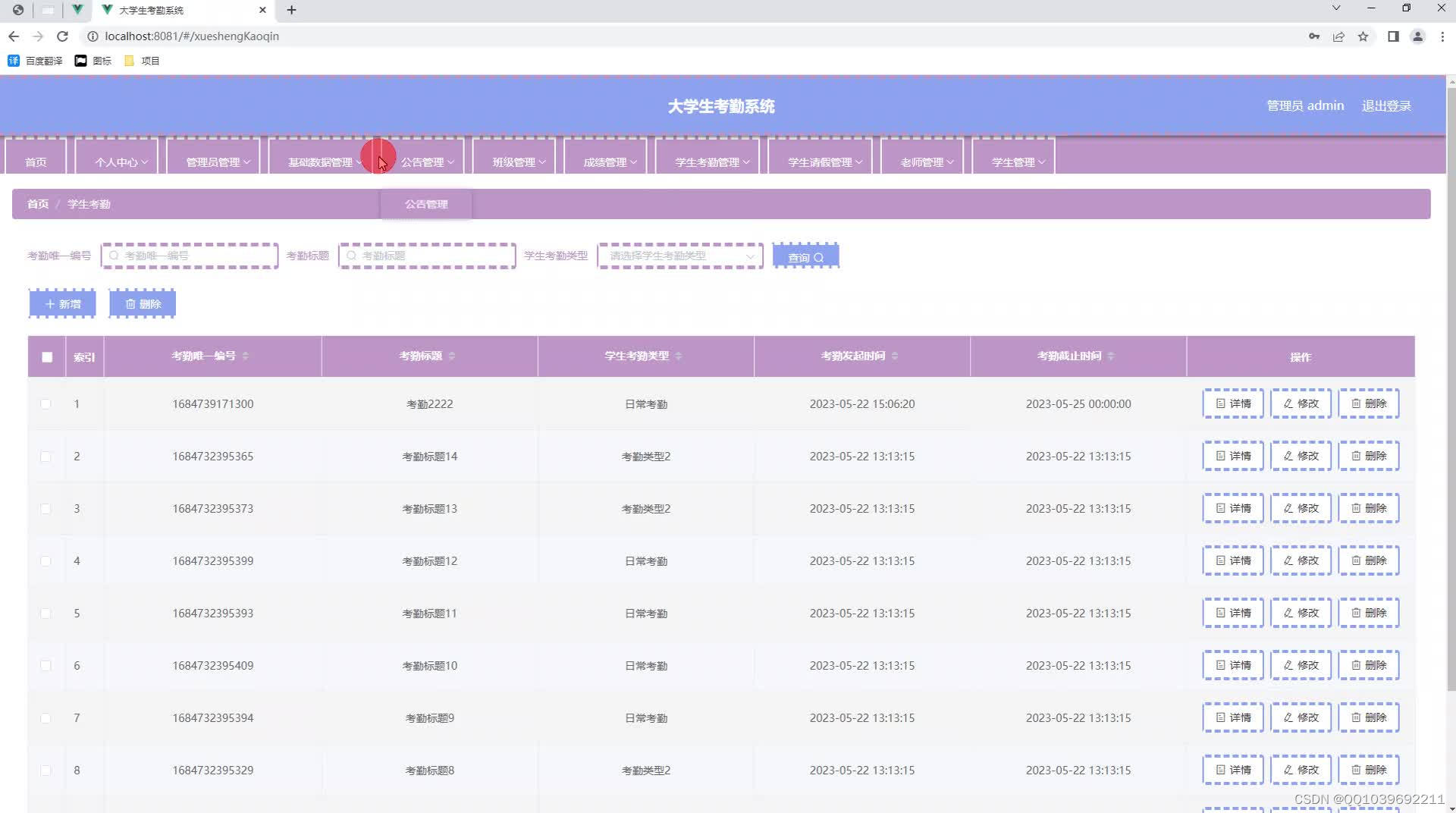Delete 考勤标题12 row with 删除
This screenshot has height=813, width=1456.
(x=1369, y=560)
